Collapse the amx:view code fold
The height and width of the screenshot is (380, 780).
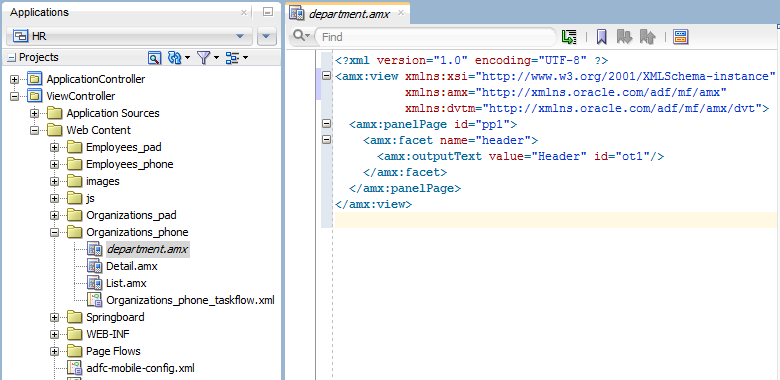pyautogui.click(x=326, y=76)
